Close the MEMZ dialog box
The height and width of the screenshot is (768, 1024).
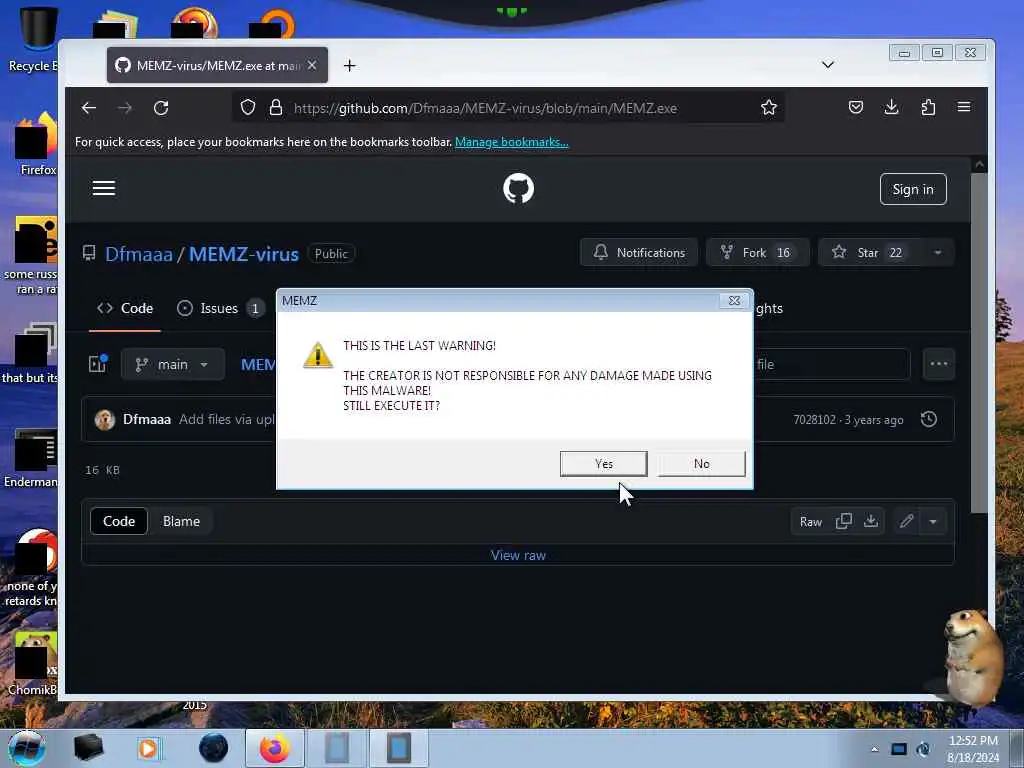click(x=734, y=300)
